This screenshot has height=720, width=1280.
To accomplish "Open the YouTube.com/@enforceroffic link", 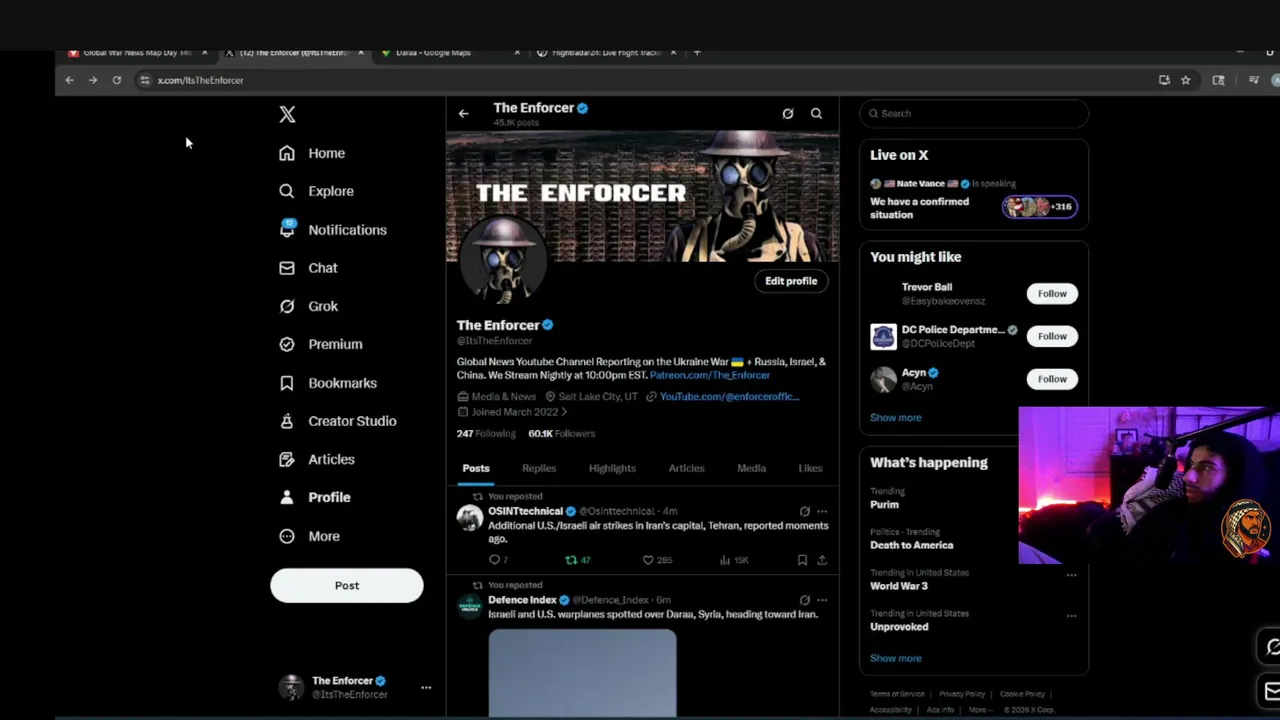I will [x=729, y=397].
